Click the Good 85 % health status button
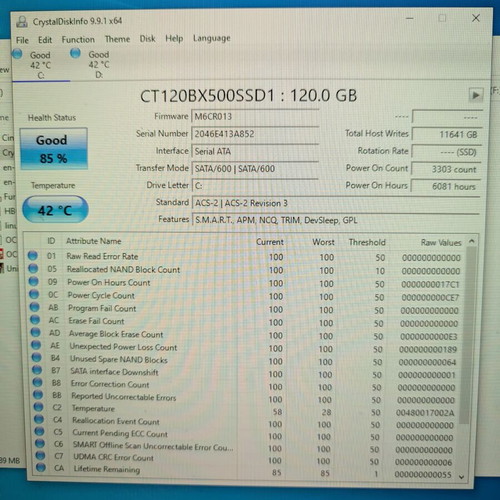Image resolution: width=500 pixels, height=500 pixels. 53,149
